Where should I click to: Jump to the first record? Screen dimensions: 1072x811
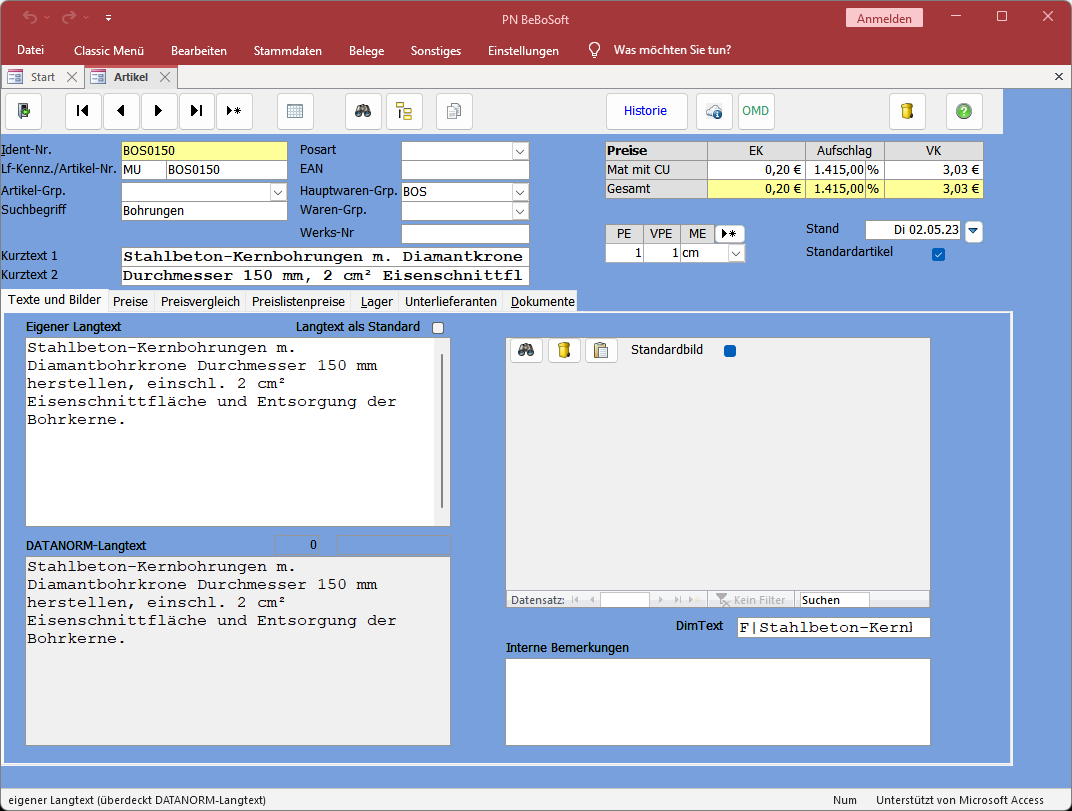(x=83, y=111)
